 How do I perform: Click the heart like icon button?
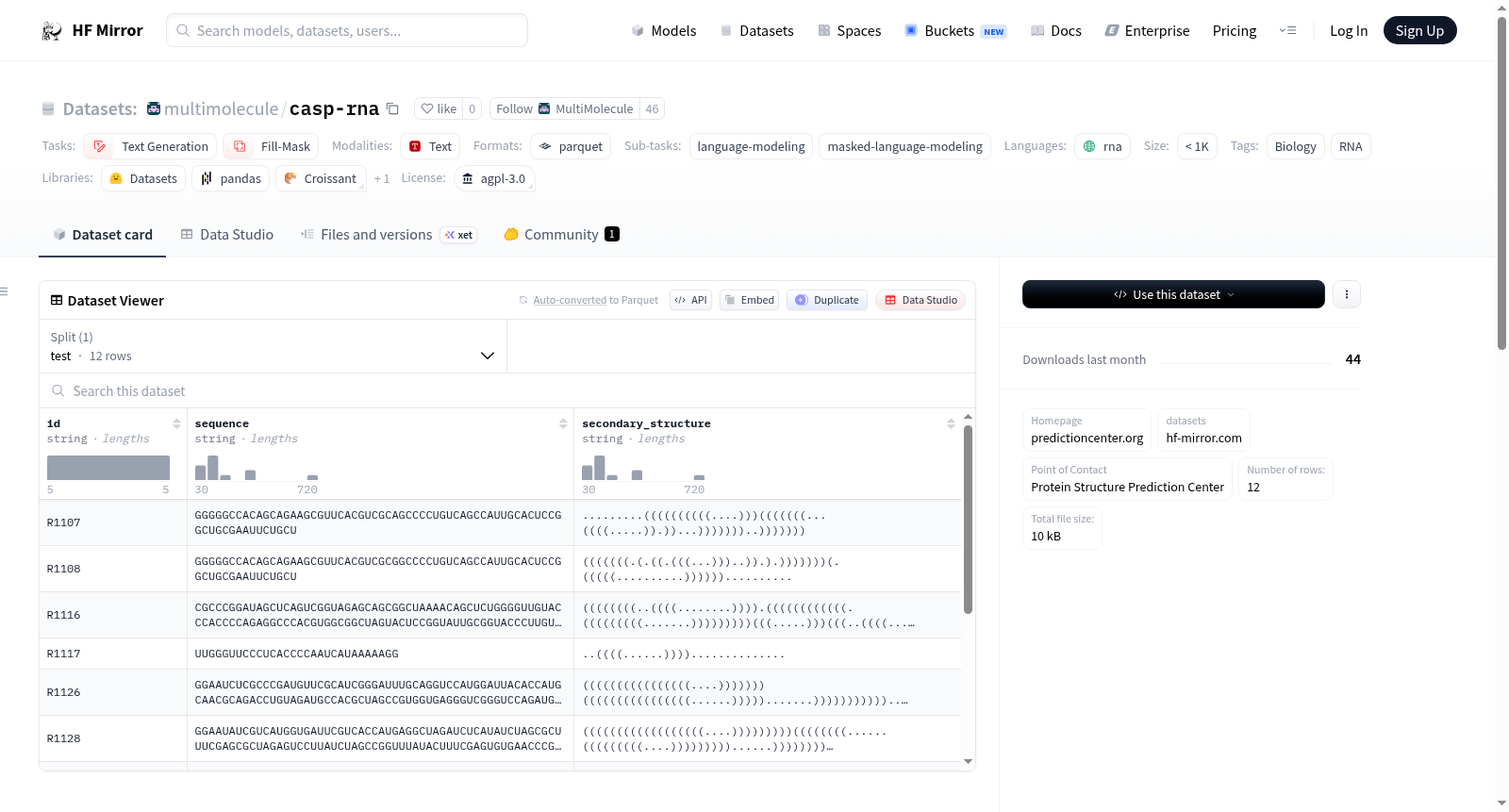pyautogui.click(x=439, y=109)
